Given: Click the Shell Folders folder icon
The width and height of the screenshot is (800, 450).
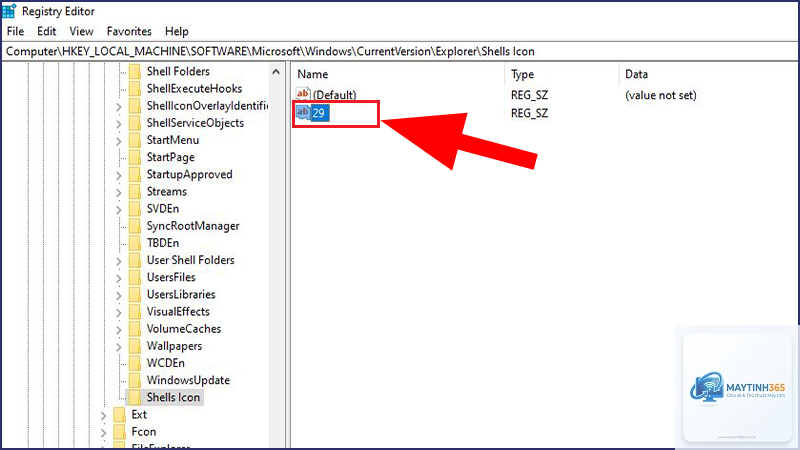Looking at the screenshot, I should (x=135, y=71).
